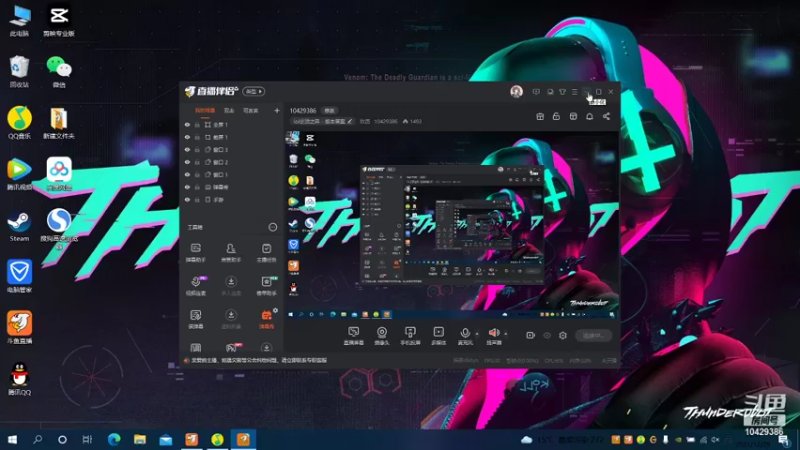The image size is (800, 450).
Task: Add a new scene with plus button
Action: tap(277, 111)
